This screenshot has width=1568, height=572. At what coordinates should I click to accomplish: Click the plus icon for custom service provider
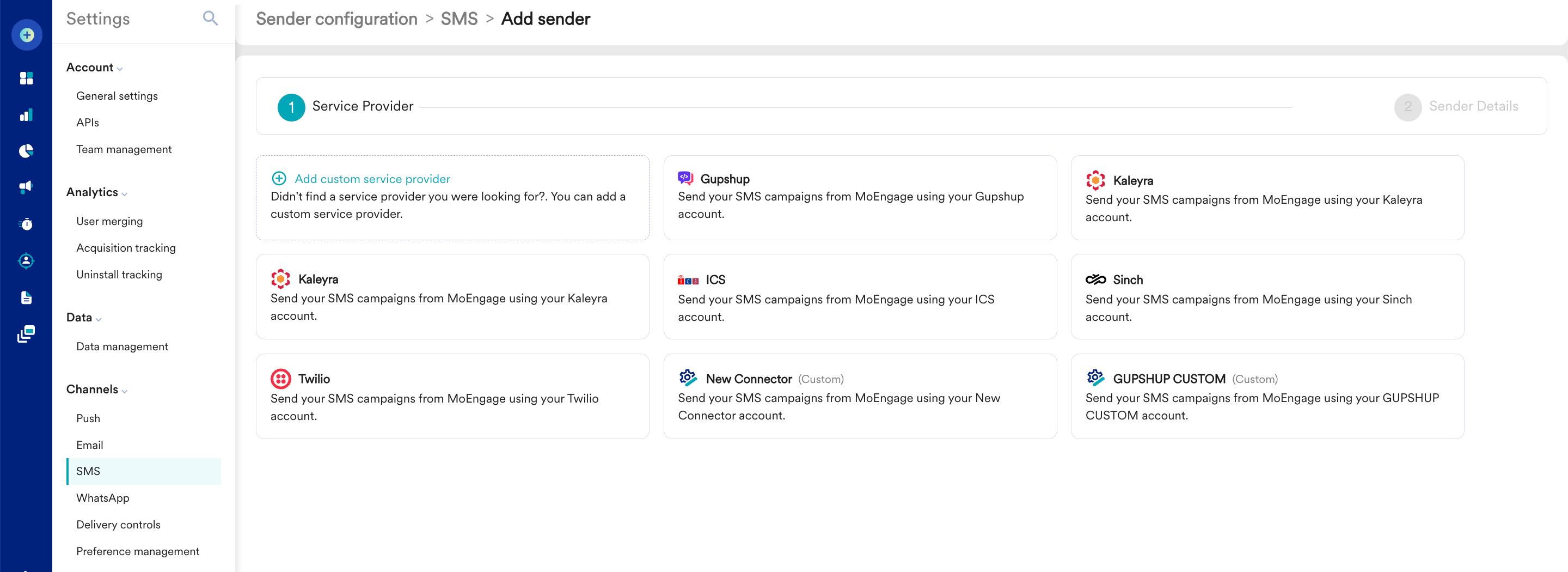pyautogui.click(x=279, y=179)
